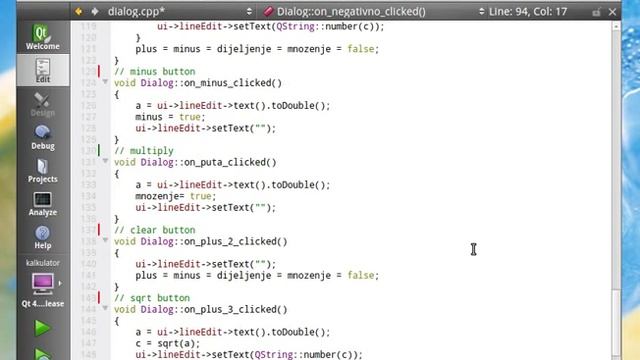Run the project with green arrow
The width and height of the screenshot is (640, 360).
point(42,328)
